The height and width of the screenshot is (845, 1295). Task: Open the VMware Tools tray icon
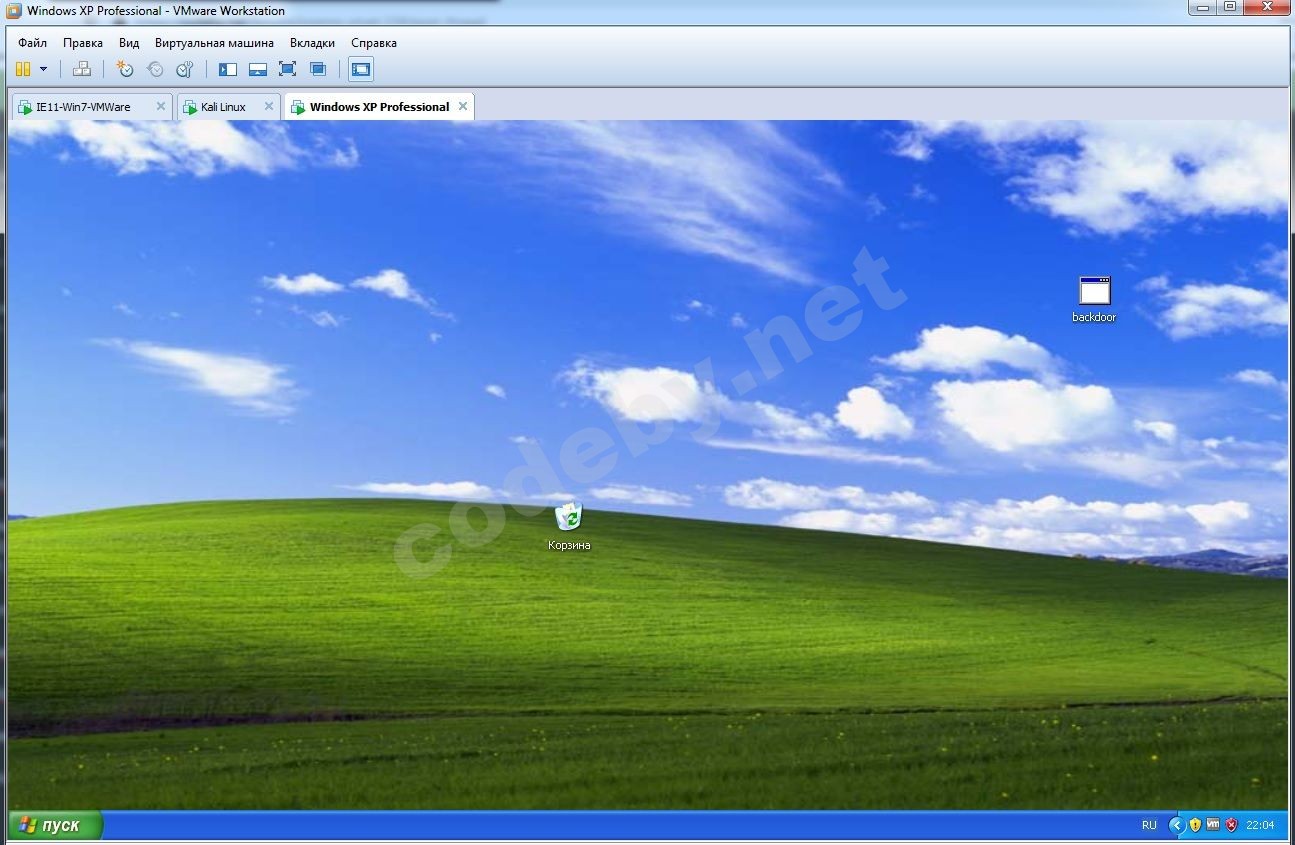click(1213, 825)
